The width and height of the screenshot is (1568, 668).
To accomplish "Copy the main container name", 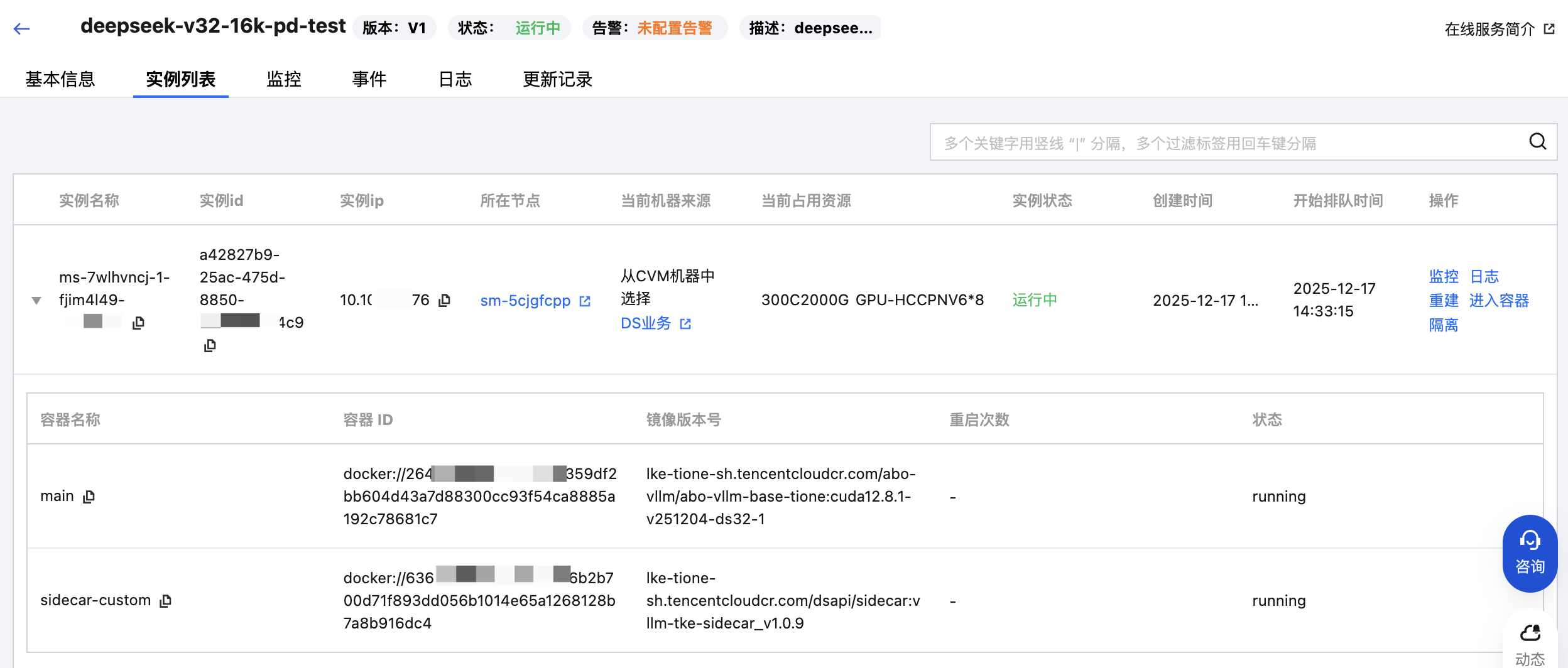I will [89, 497].
